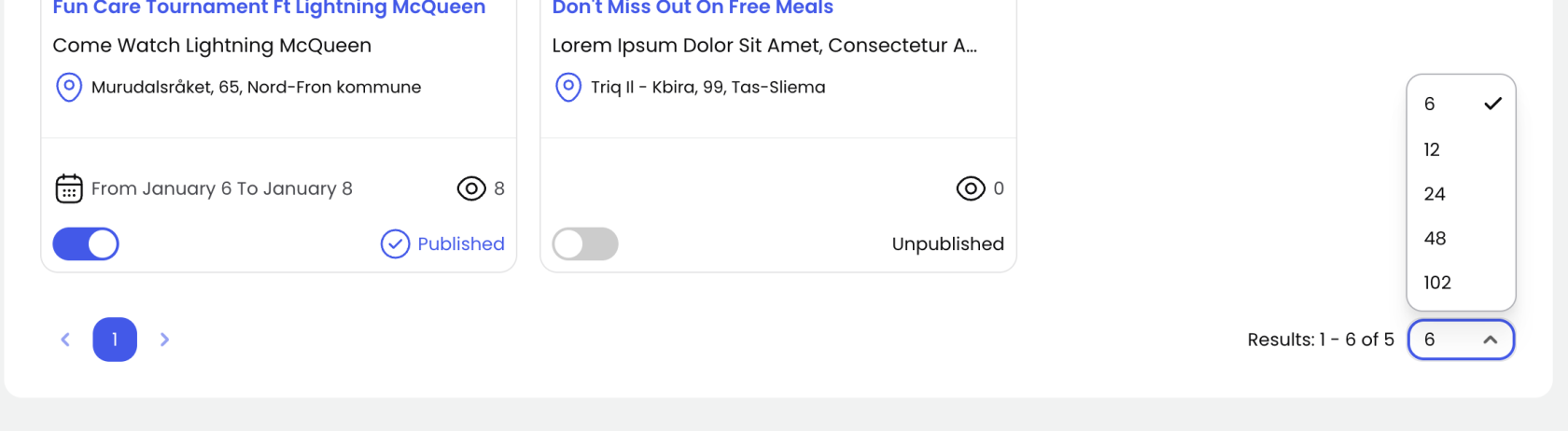Open Fun Care Tournament Ft Lightning McQueen link

tap(269, 8)
